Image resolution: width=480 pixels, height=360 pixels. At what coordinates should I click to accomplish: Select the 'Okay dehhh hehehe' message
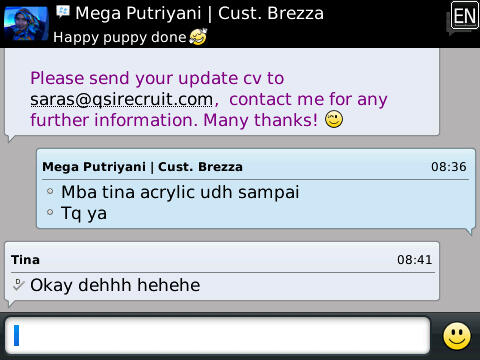click(x=115, y=285)
